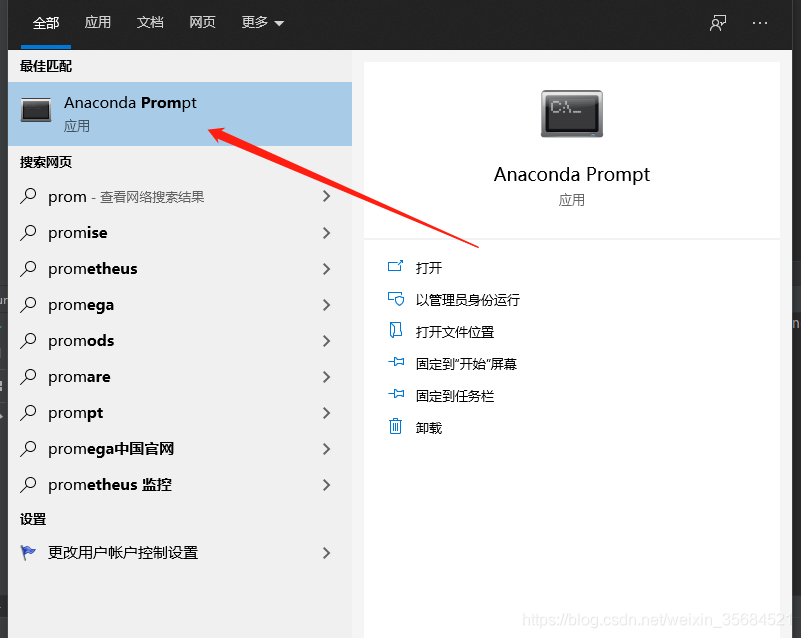Open the three-dot options menu
The image size is (801, 638).
pos(760,23)
